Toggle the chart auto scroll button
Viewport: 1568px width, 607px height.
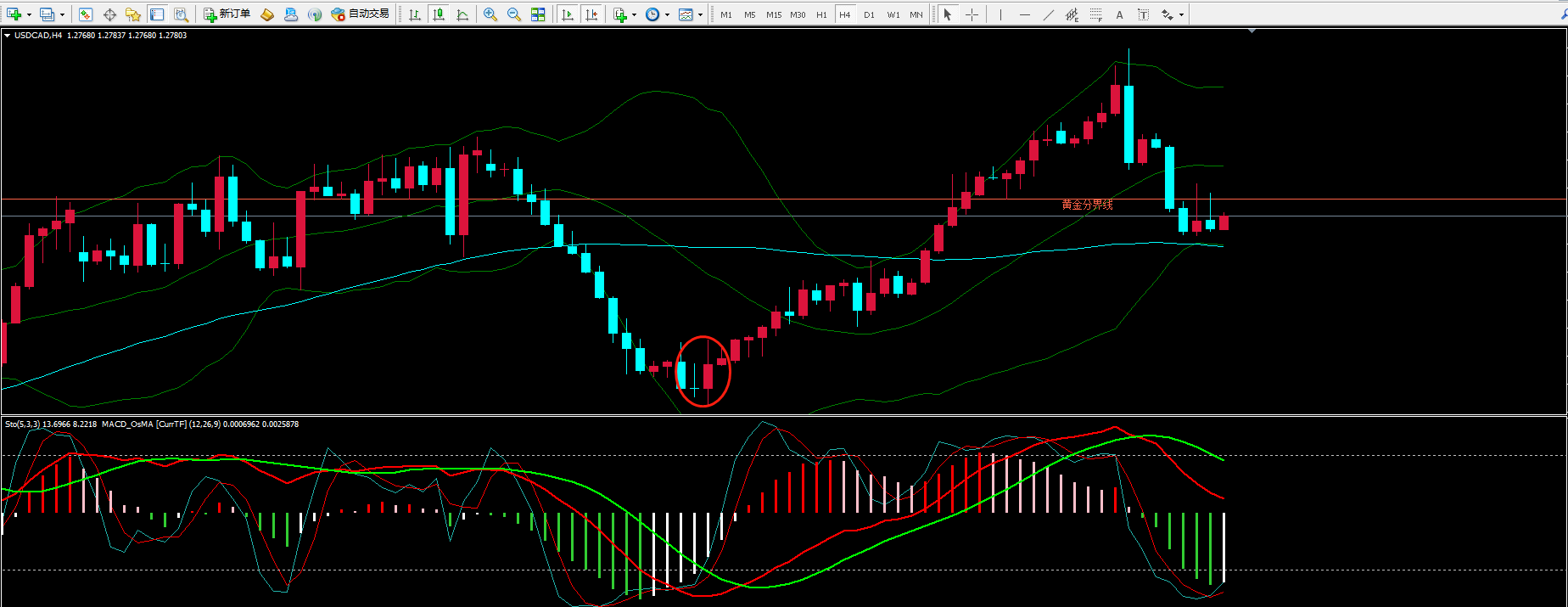pos(568,14)
